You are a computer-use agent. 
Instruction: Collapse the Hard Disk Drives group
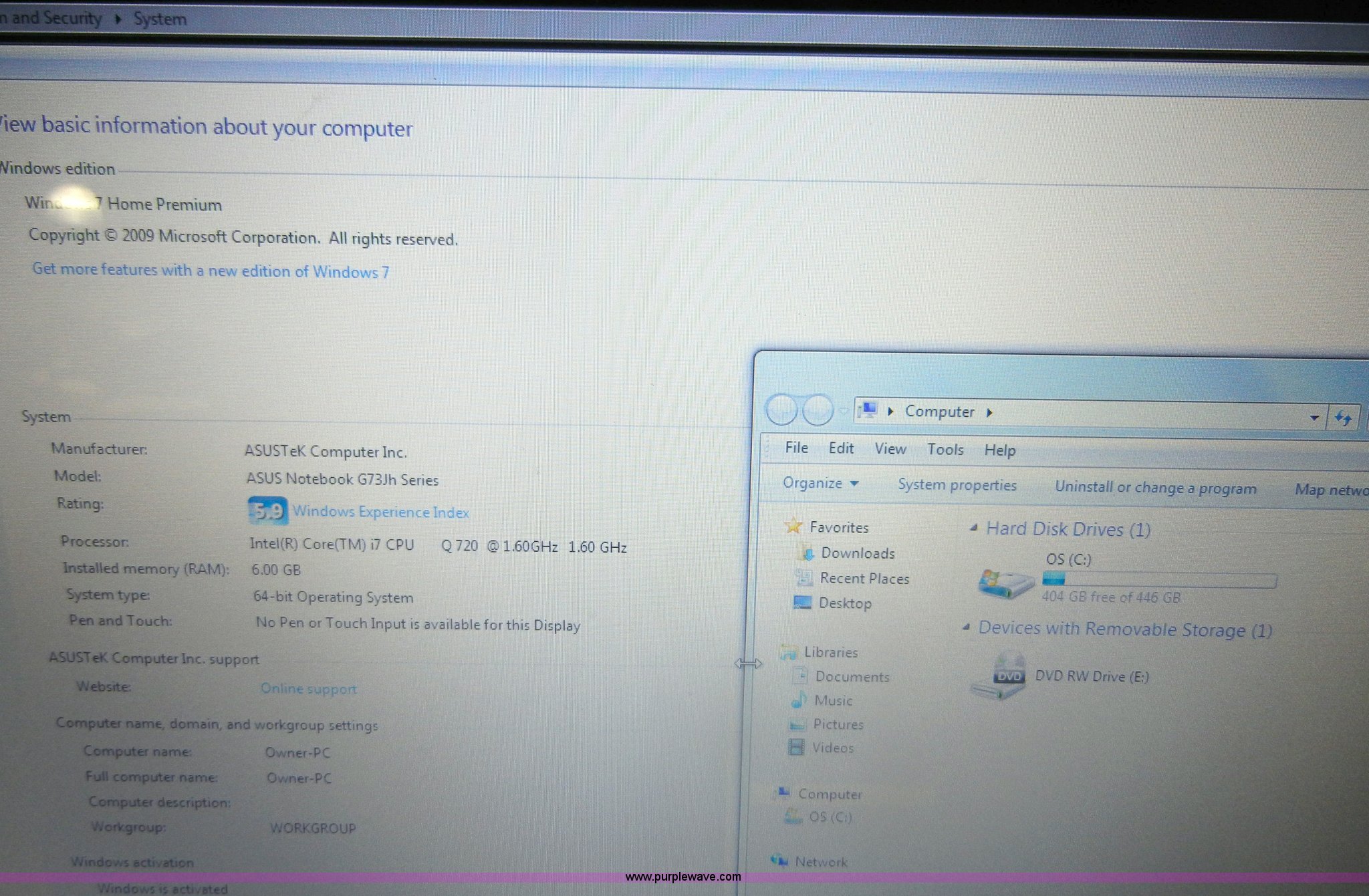pyautogui.click(x=975, y=529)
